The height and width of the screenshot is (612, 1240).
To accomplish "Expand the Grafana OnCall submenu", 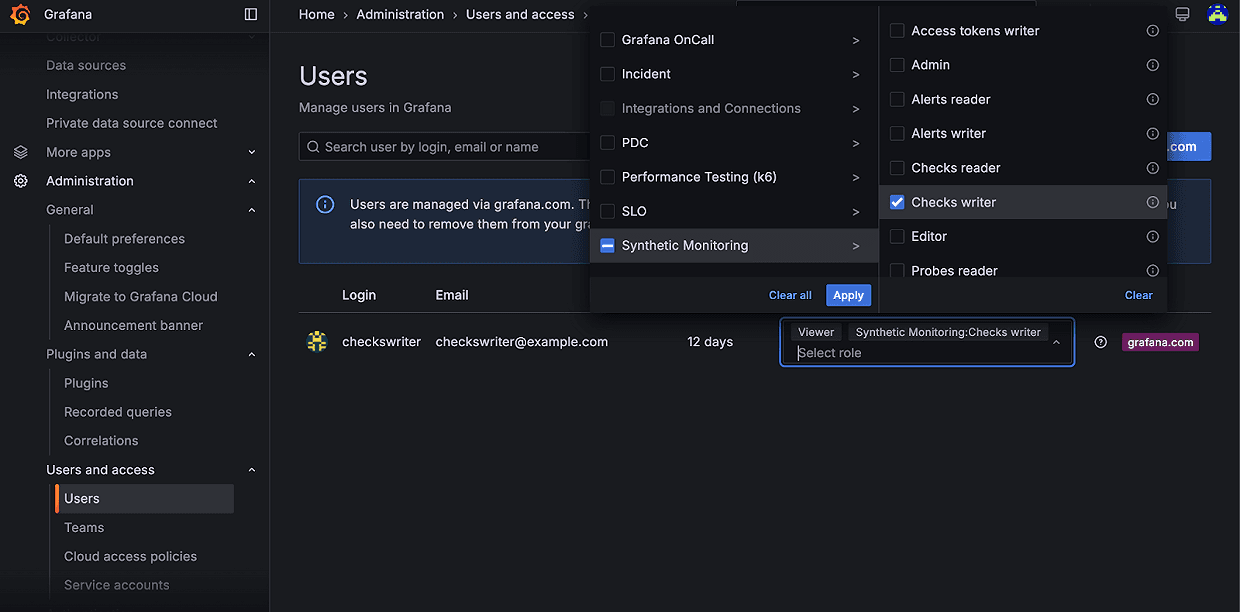I will (x=855, y=40).
